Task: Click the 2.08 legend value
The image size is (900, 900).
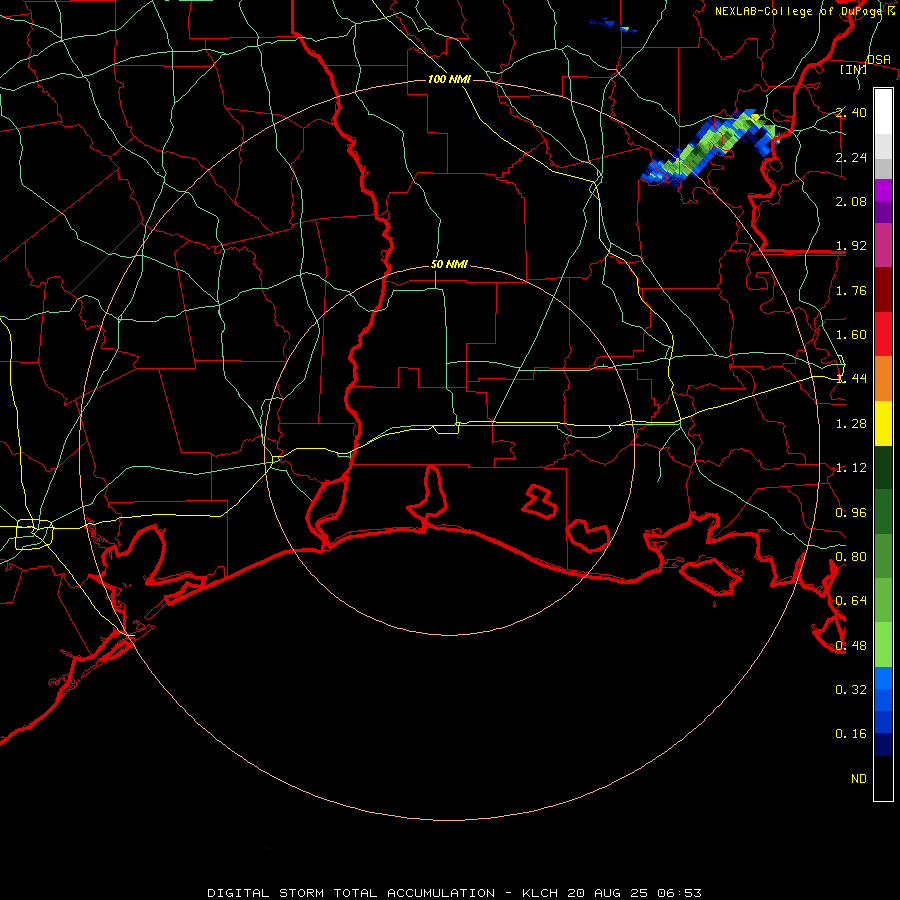Action: [851, 201]
